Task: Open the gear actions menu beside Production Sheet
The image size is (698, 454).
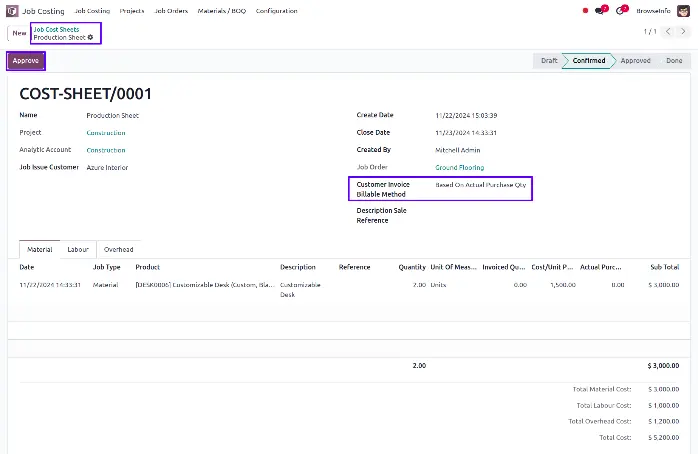Action: point(91,37)
